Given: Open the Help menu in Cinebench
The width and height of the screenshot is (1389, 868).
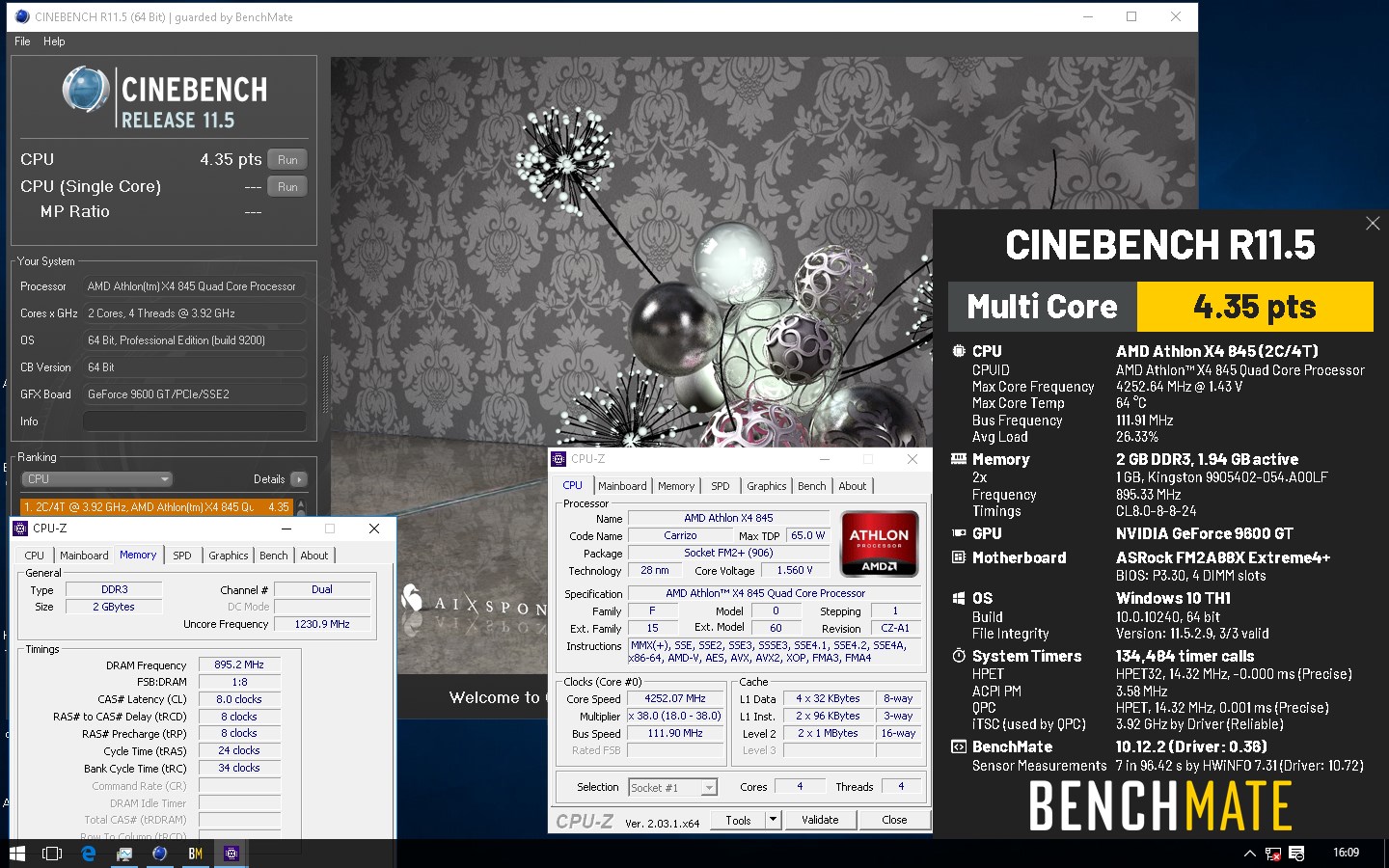Looking at the screenshot, I should [54, 41].
